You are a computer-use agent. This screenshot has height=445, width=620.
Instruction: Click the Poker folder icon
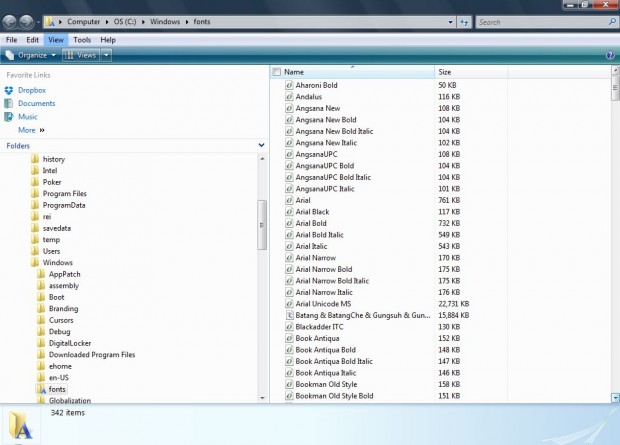tap(35, 182)
